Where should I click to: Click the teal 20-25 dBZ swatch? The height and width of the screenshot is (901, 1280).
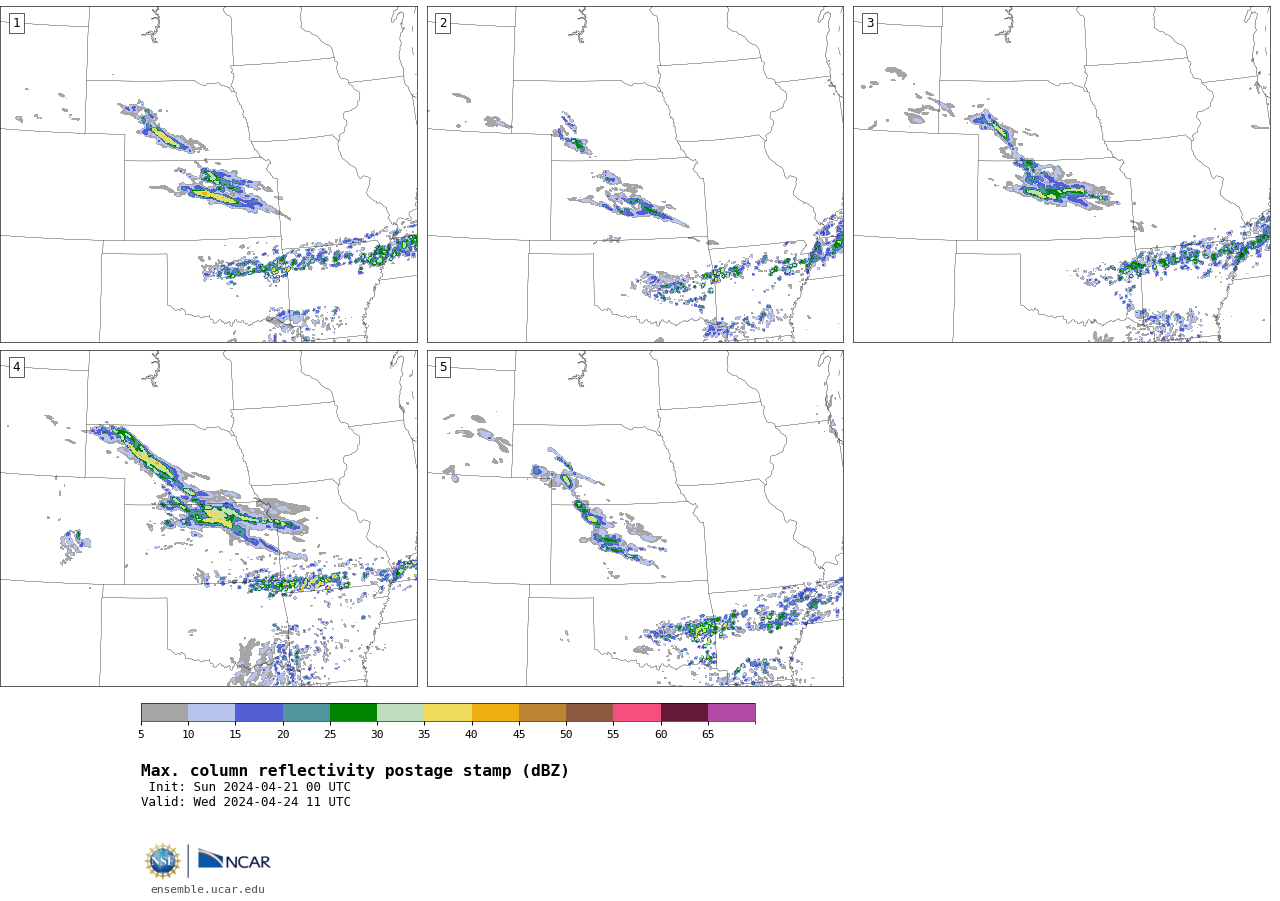click(x=306, y=712)
